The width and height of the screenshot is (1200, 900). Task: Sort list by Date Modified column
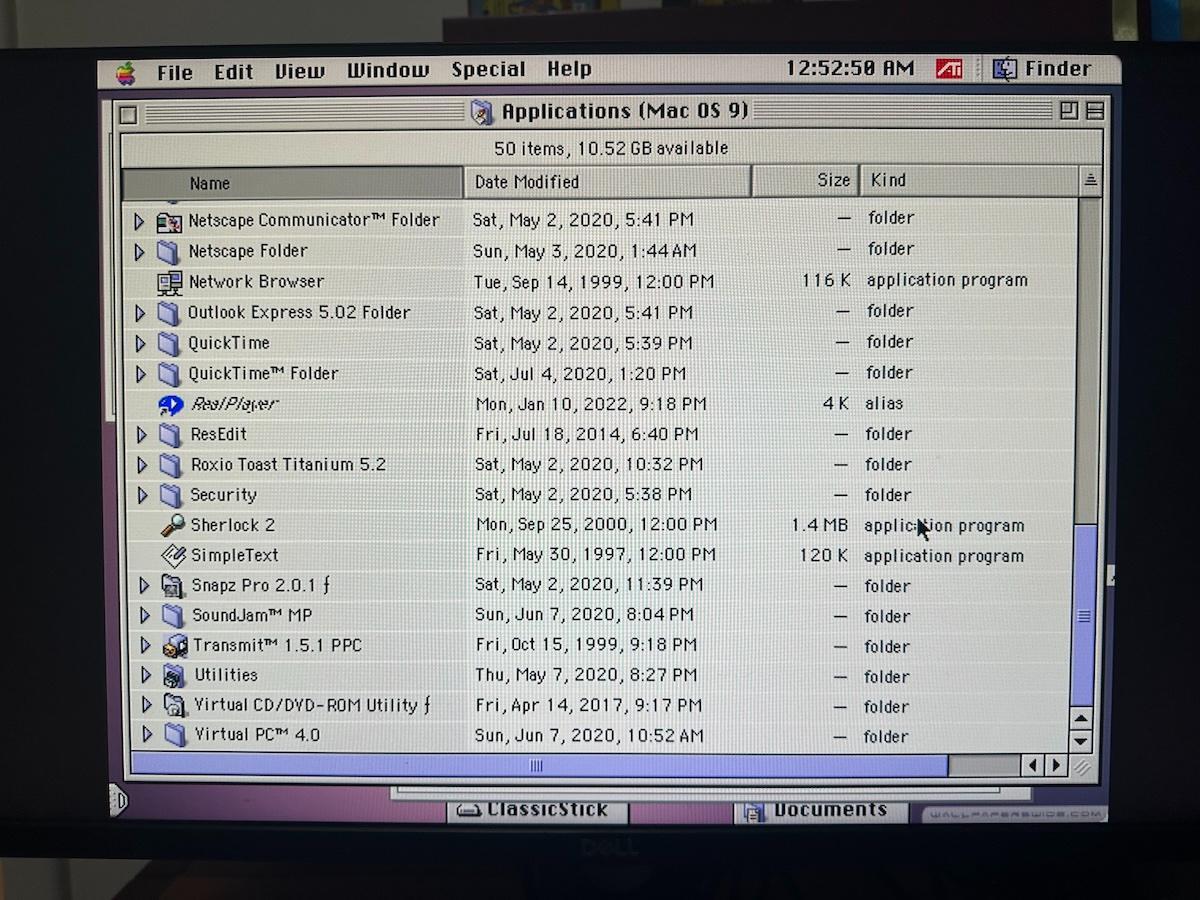click(x=607, y=182)
